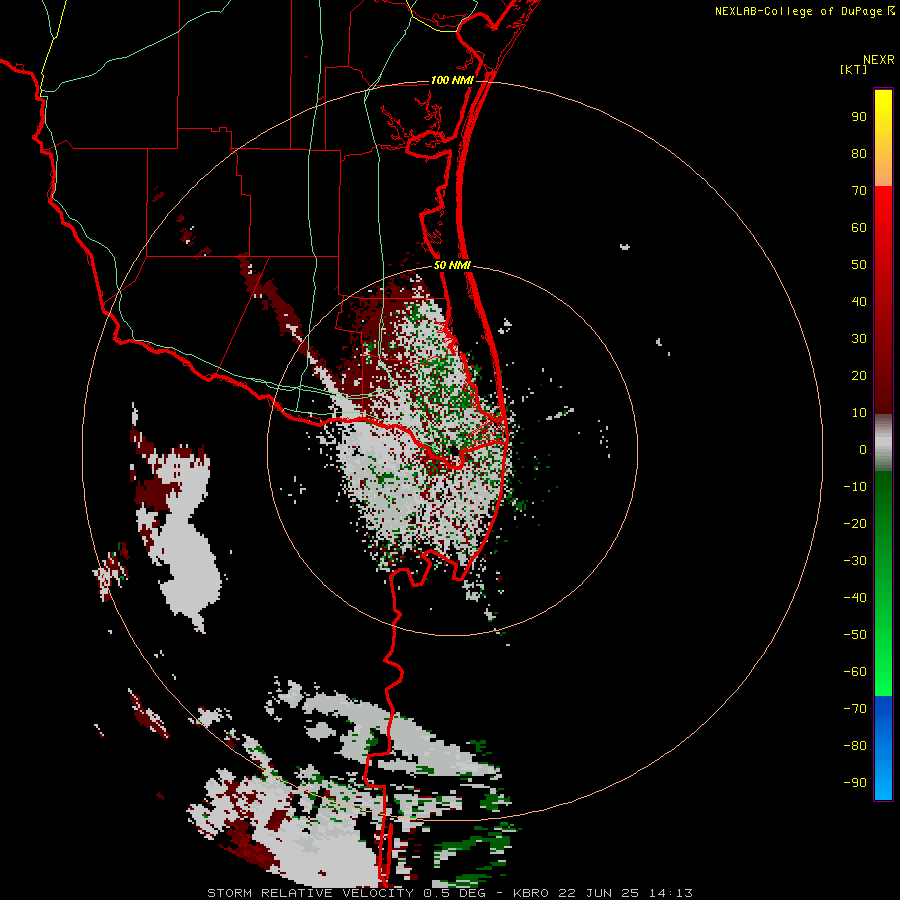This screenshot has width=900, height=900.
Task: Click the 50 value on the velocity scale
Action: [859, 265]
